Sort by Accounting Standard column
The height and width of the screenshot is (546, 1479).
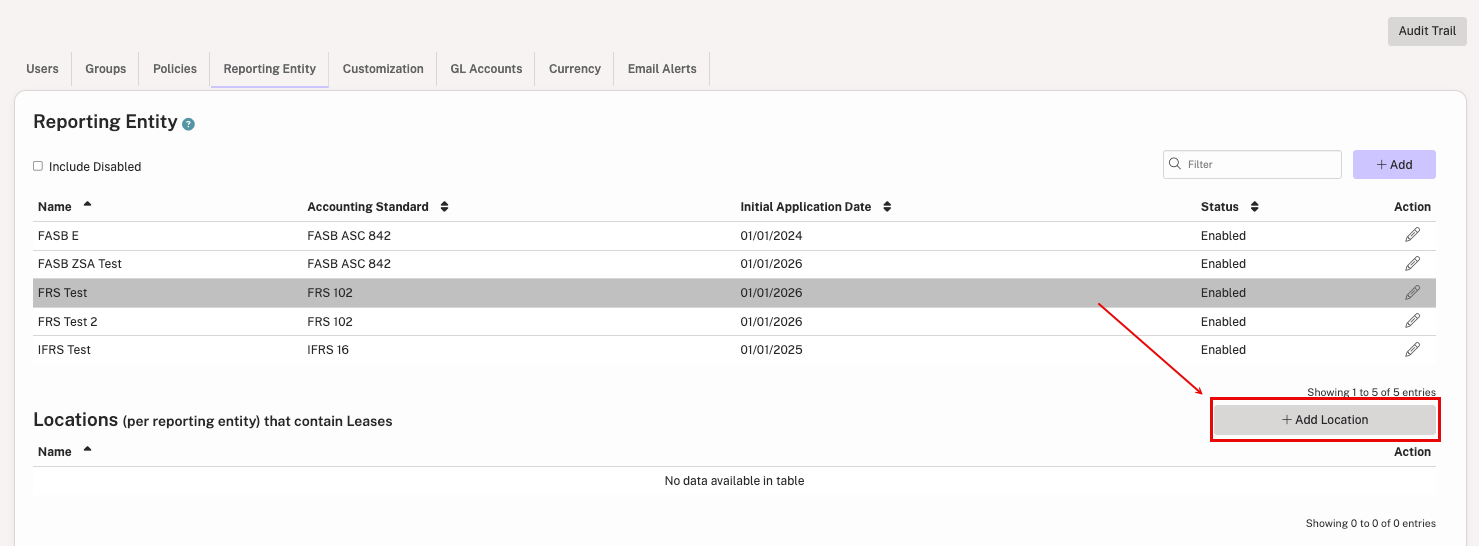(x=378, y=206)
